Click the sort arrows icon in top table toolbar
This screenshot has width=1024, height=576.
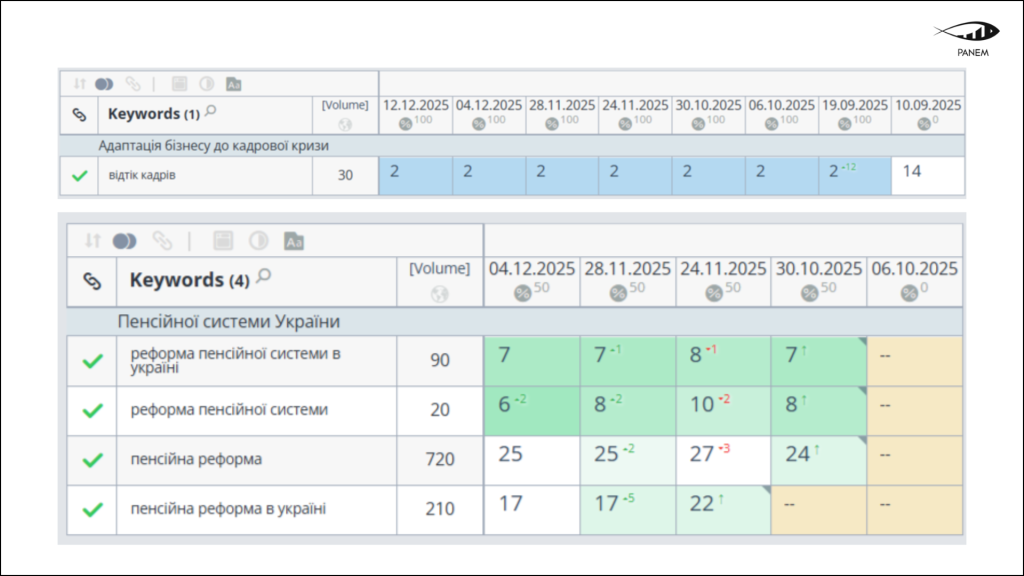(82, 84)
